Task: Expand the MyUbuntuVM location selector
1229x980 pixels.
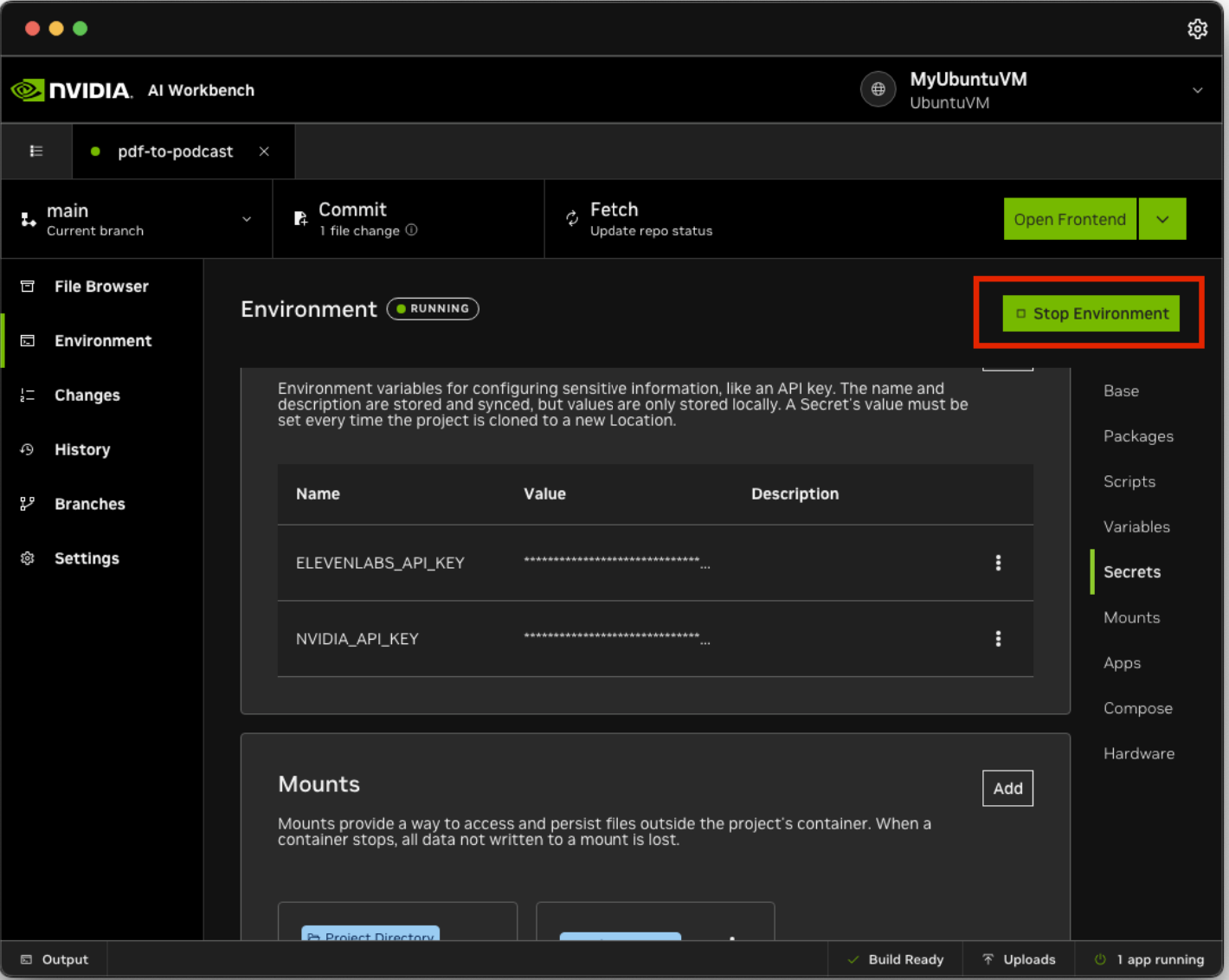Action: point(1197,90)
